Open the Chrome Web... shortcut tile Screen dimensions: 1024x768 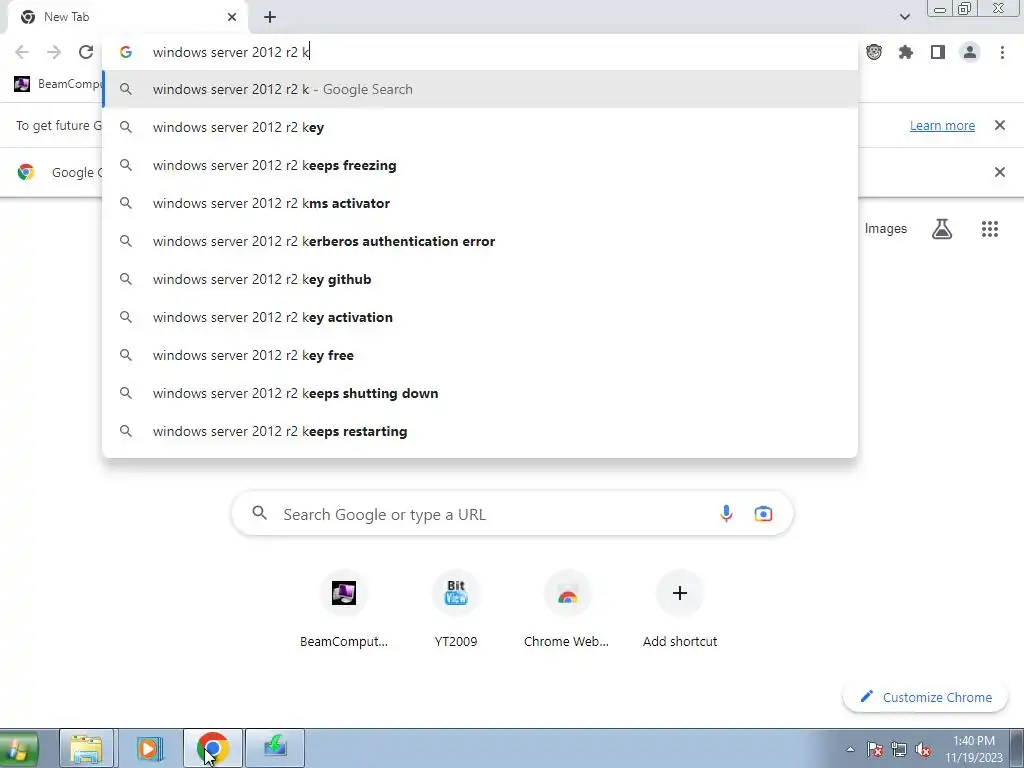(567, 609)
